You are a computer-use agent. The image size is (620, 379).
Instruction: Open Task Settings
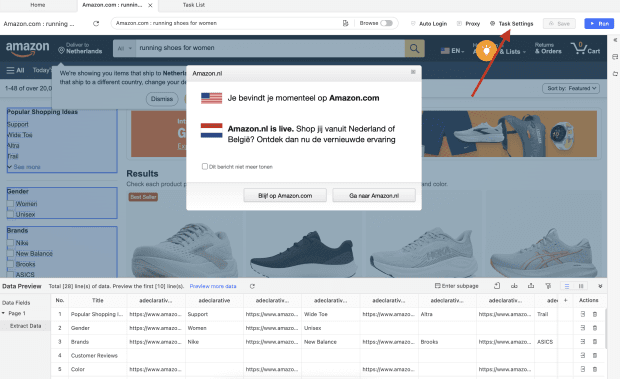coord(512,24)
